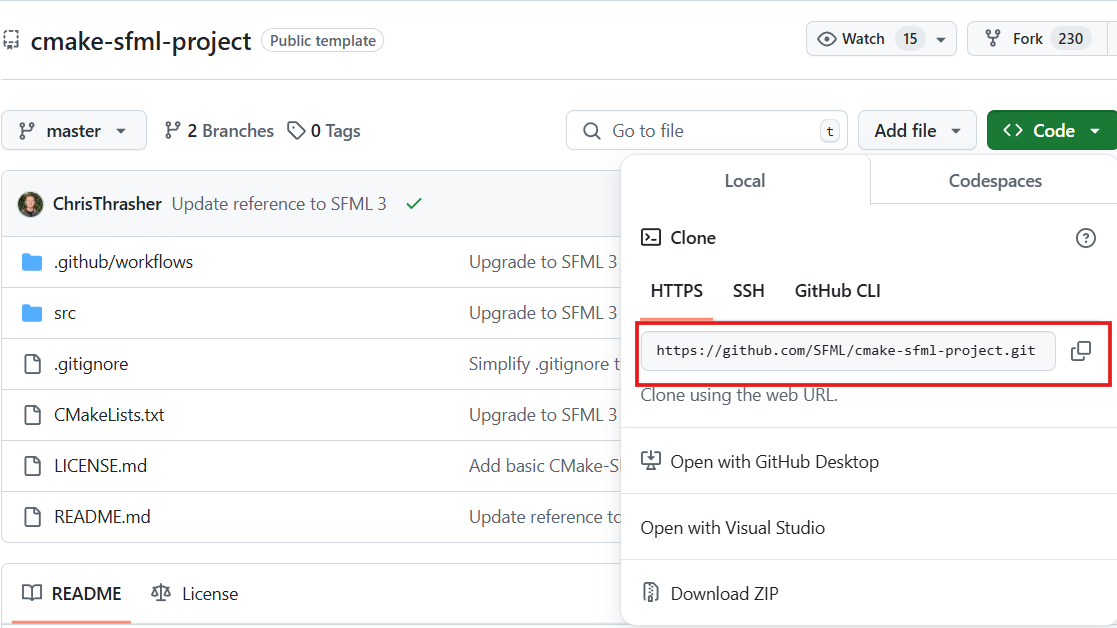Screen dimensions: 1117x628
Task: Click Open with Visual Studio
Action: point(732,528)
